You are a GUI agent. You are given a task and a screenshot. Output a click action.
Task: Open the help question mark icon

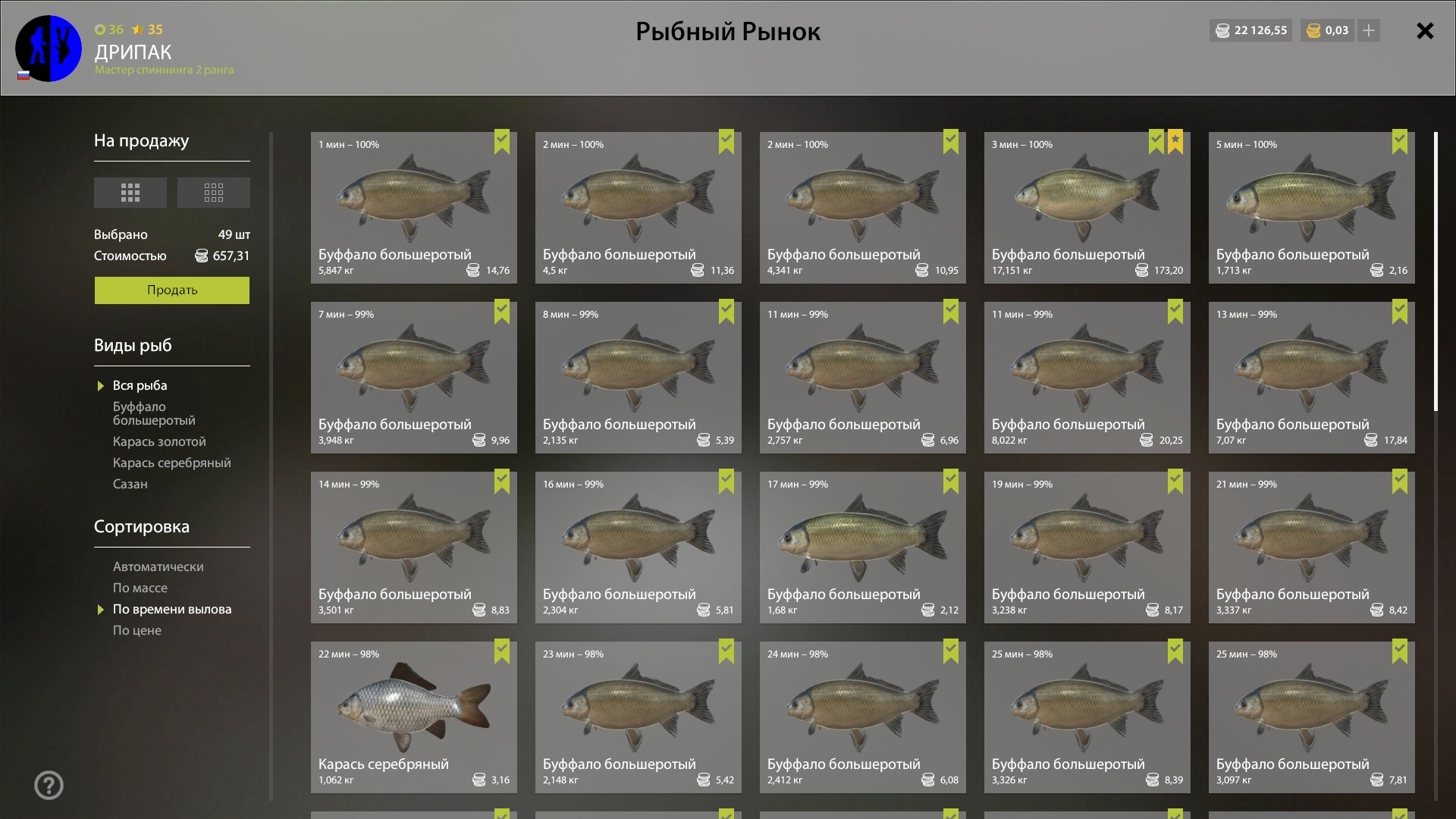click(x=49, y=786)
